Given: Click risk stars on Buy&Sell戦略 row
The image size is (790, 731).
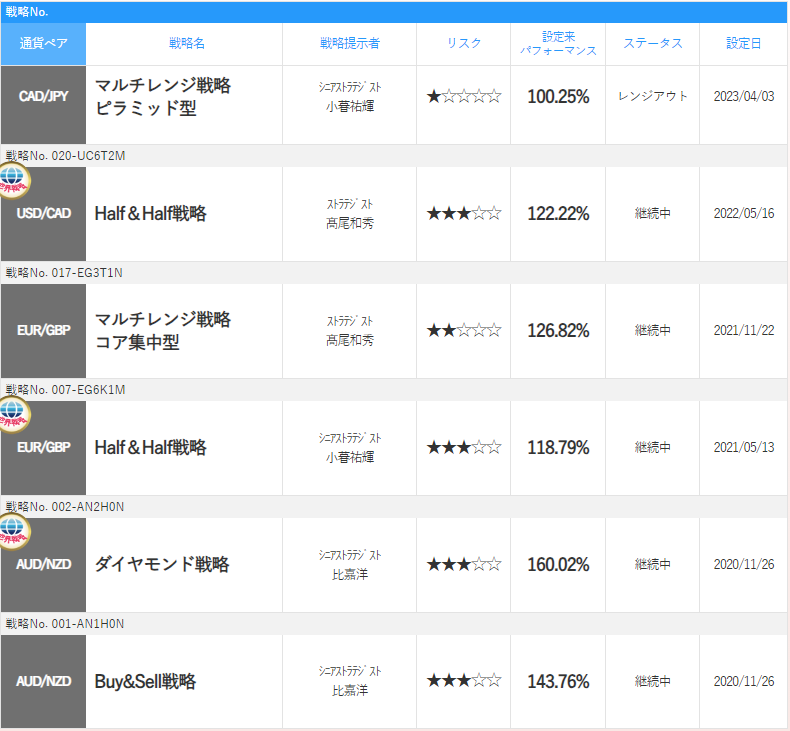Looking at the screenshot, I should [464, 681].
